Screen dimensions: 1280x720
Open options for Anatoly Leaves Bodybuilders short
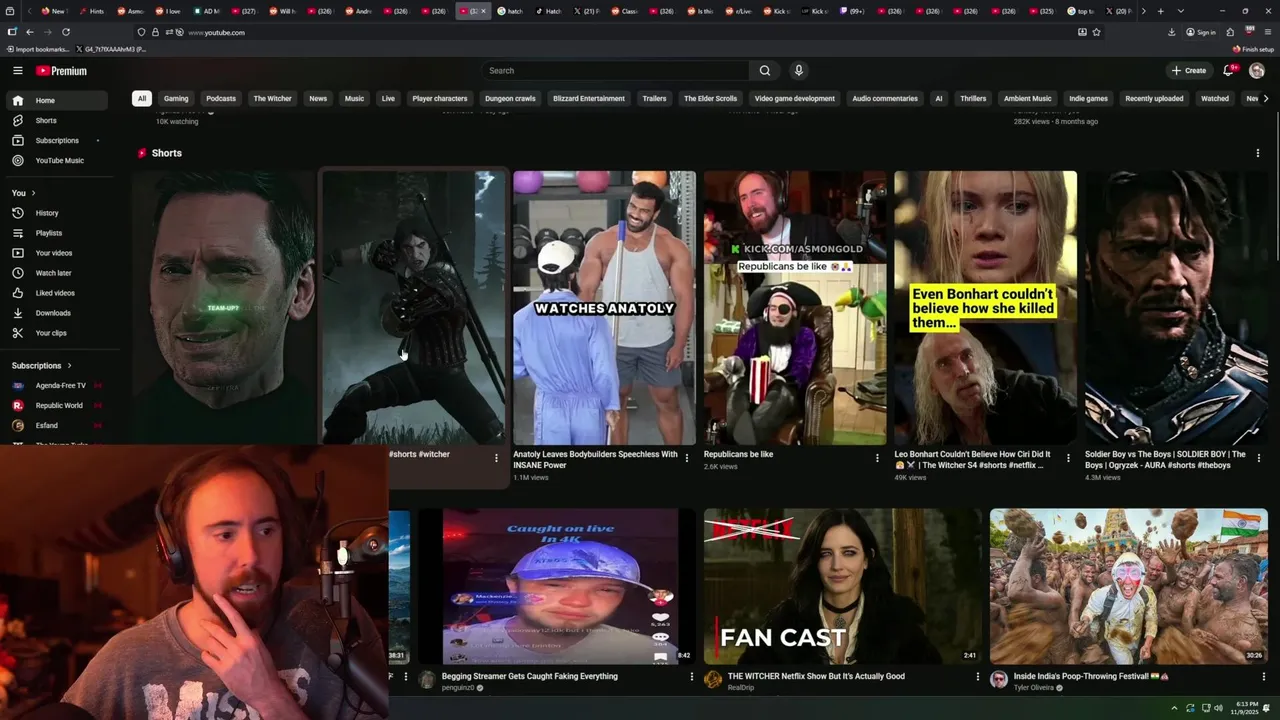coord(687,458)
